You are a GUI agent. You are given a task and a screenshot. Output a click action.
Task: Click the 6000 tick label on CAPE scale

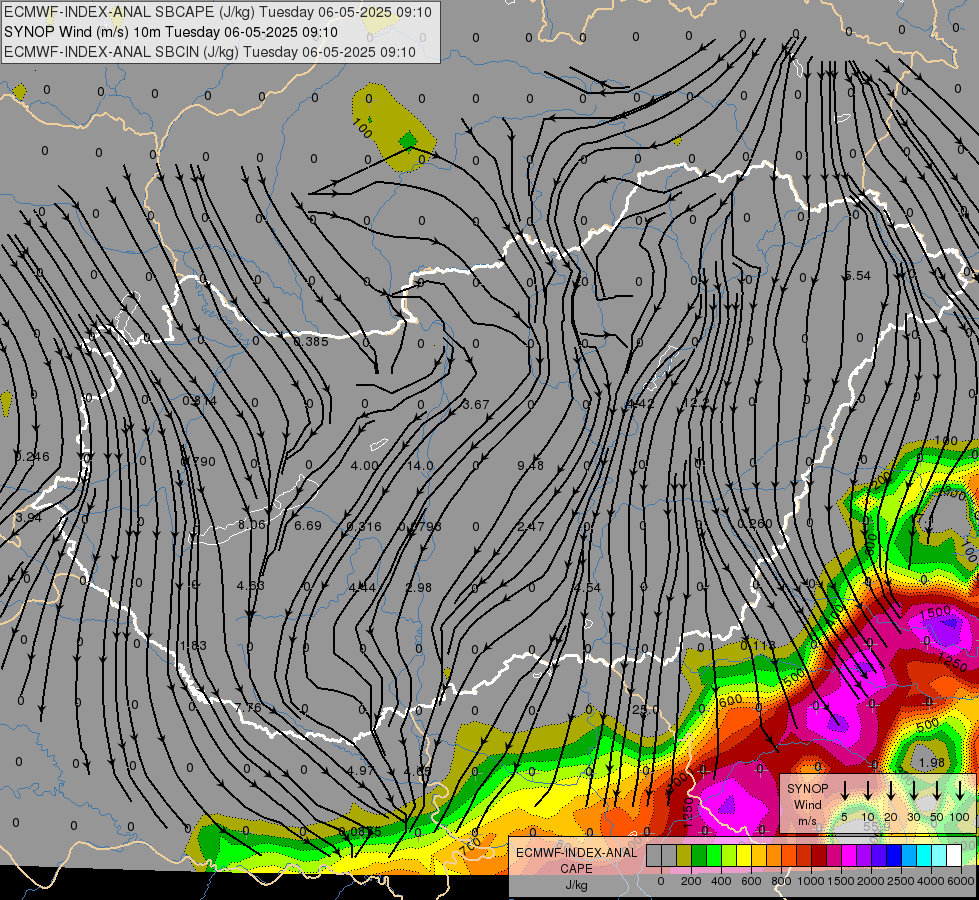click(x=961, y=881)
